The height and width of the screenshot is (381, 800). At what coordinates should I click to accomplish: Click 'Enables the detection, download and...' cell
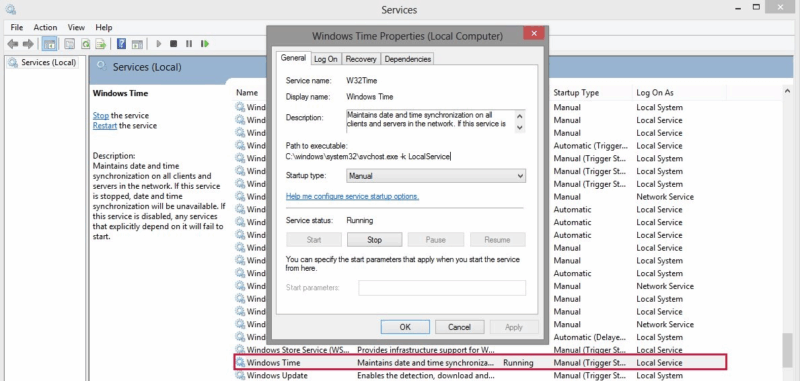[426, 375]
